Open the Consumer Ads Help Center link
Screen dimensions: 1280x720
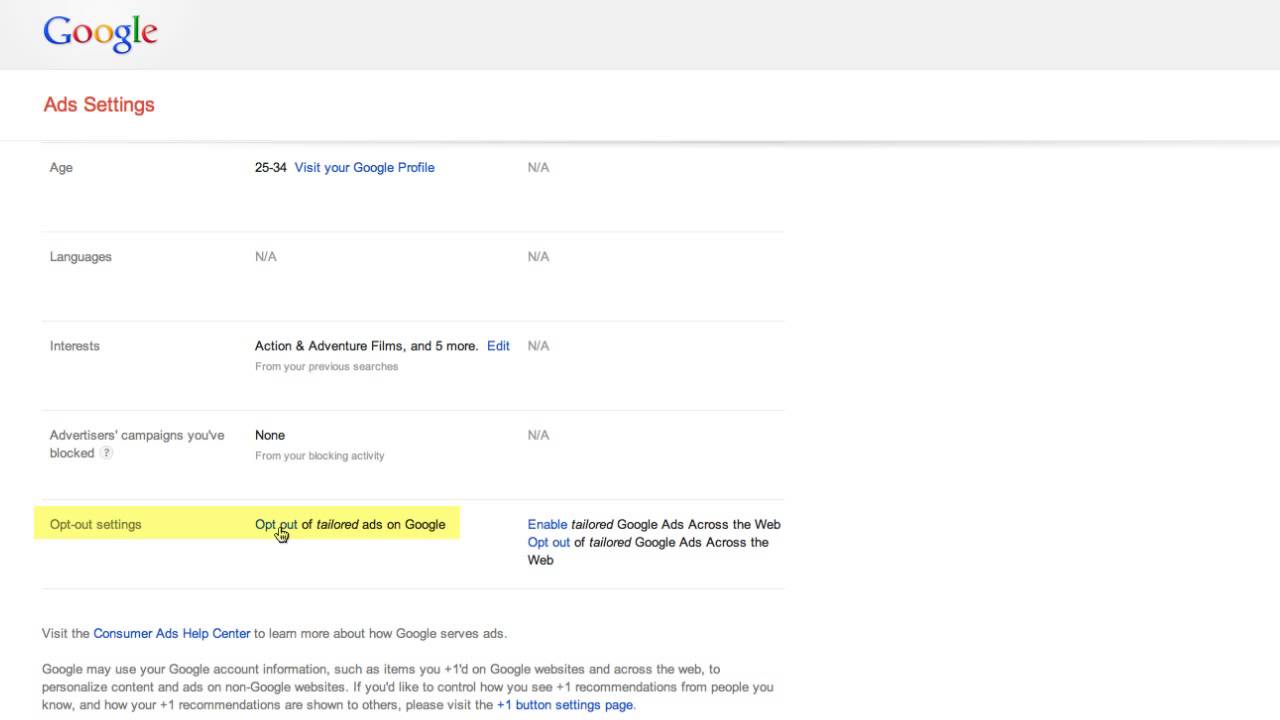171,633
